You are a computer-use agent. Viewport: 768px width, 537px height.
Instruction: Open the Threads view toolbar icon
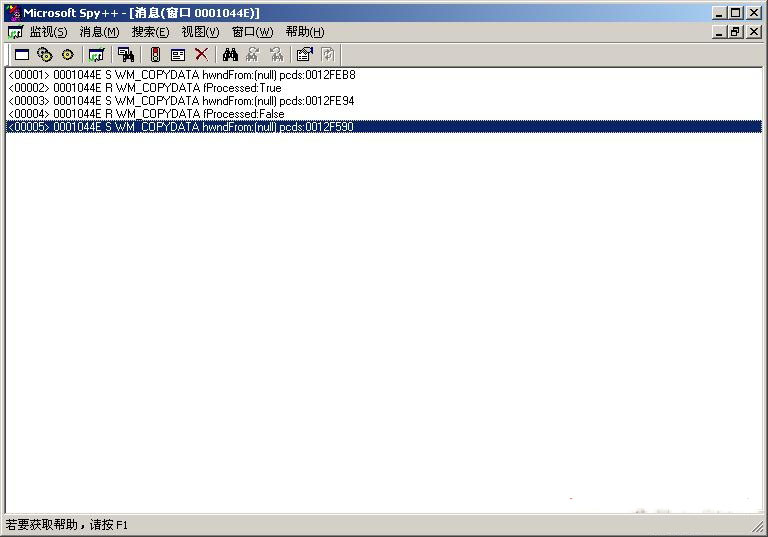pyautogui.click(x=68, y=54)
